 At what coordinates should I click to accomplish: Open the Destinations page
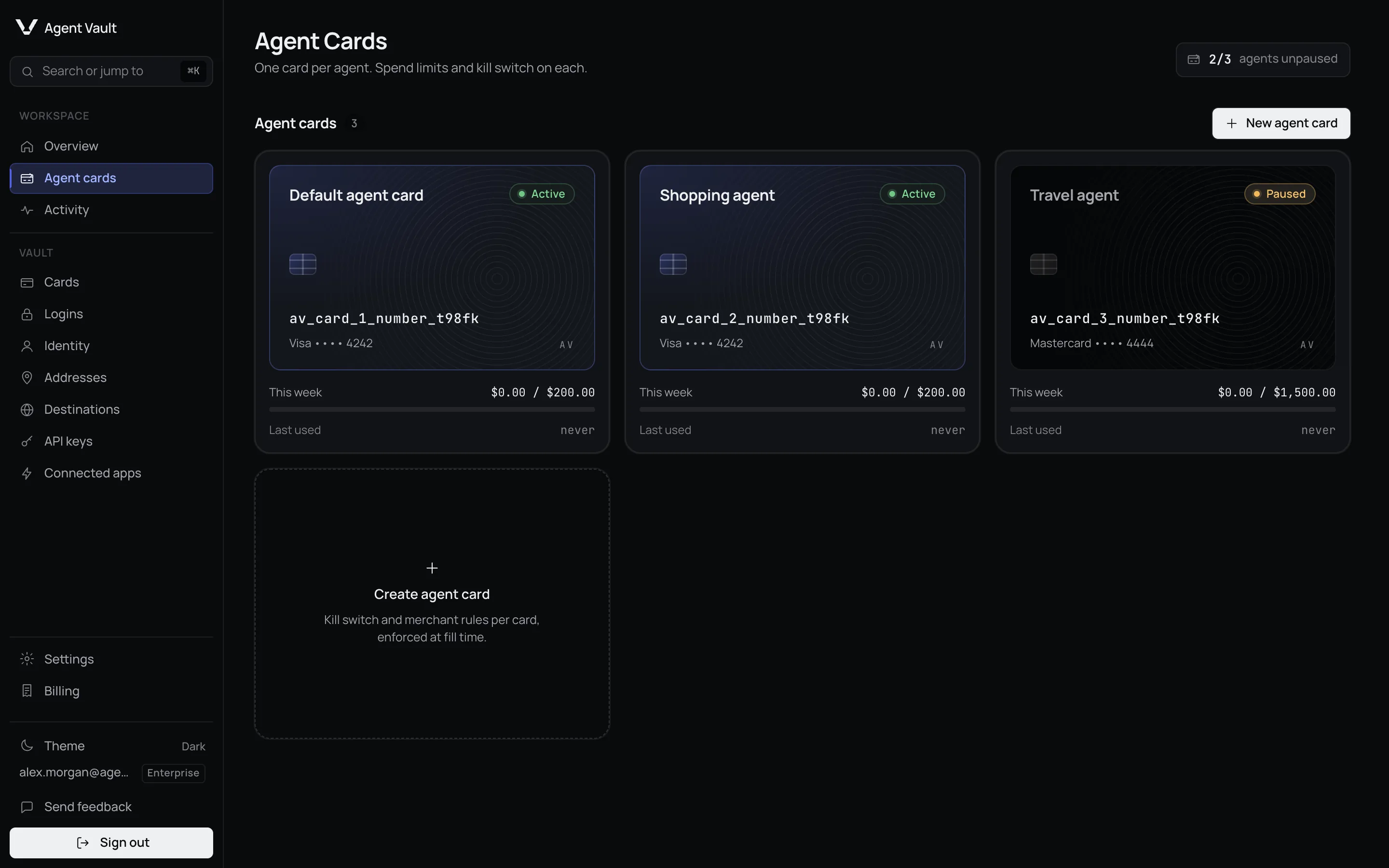111,410
